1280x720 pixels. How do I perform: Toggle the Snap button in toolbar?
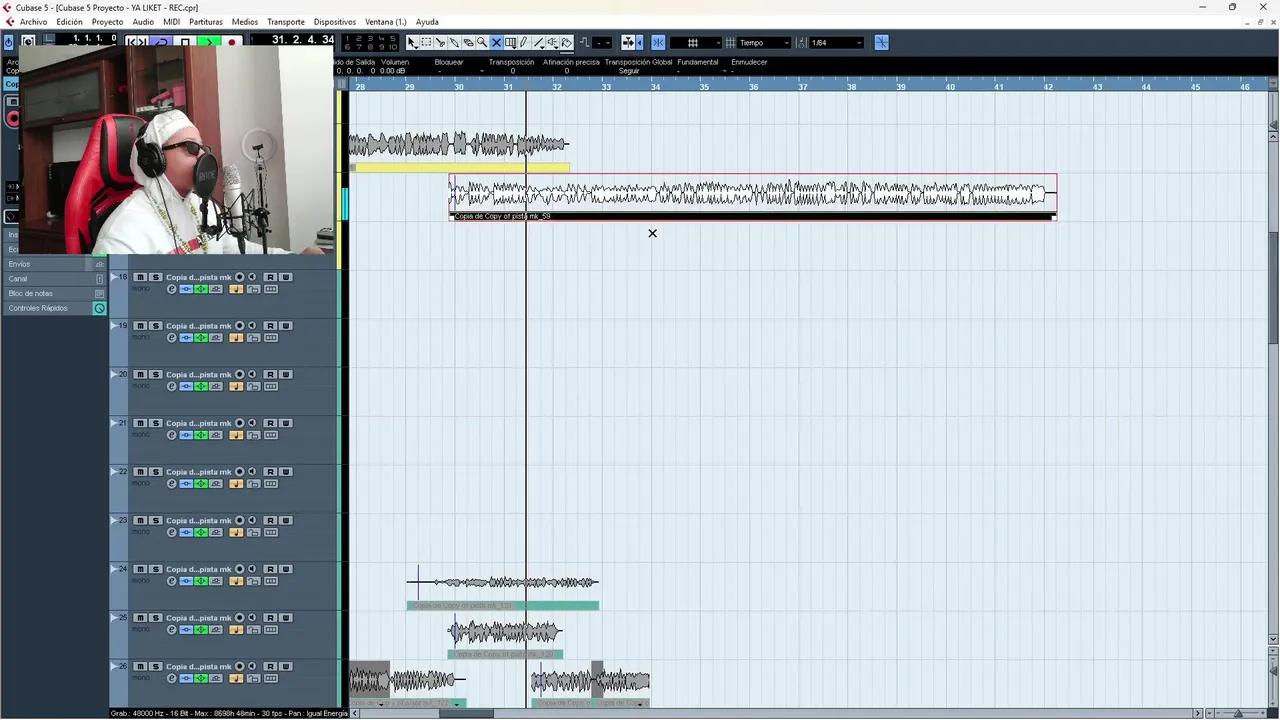pyautogui.click(x=658, y=43)
